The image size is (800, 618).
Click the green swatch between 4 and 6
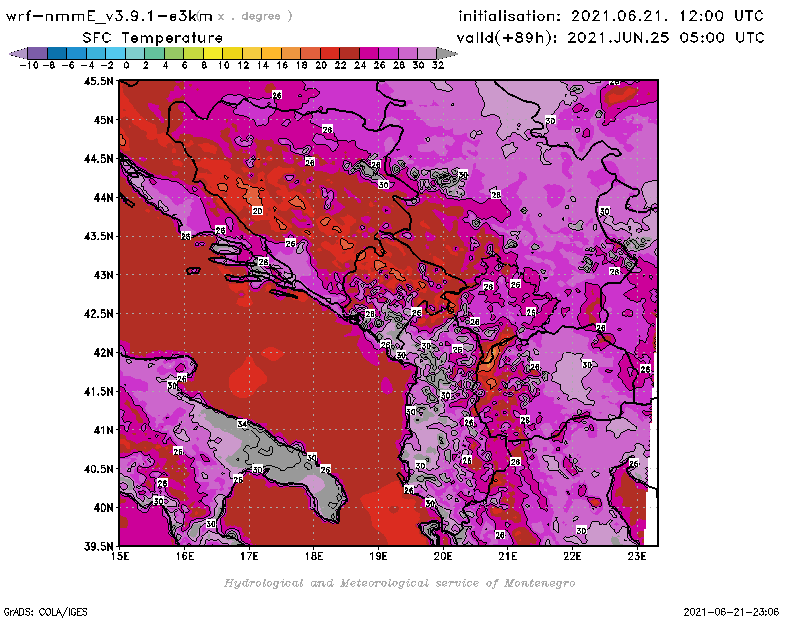174,53
